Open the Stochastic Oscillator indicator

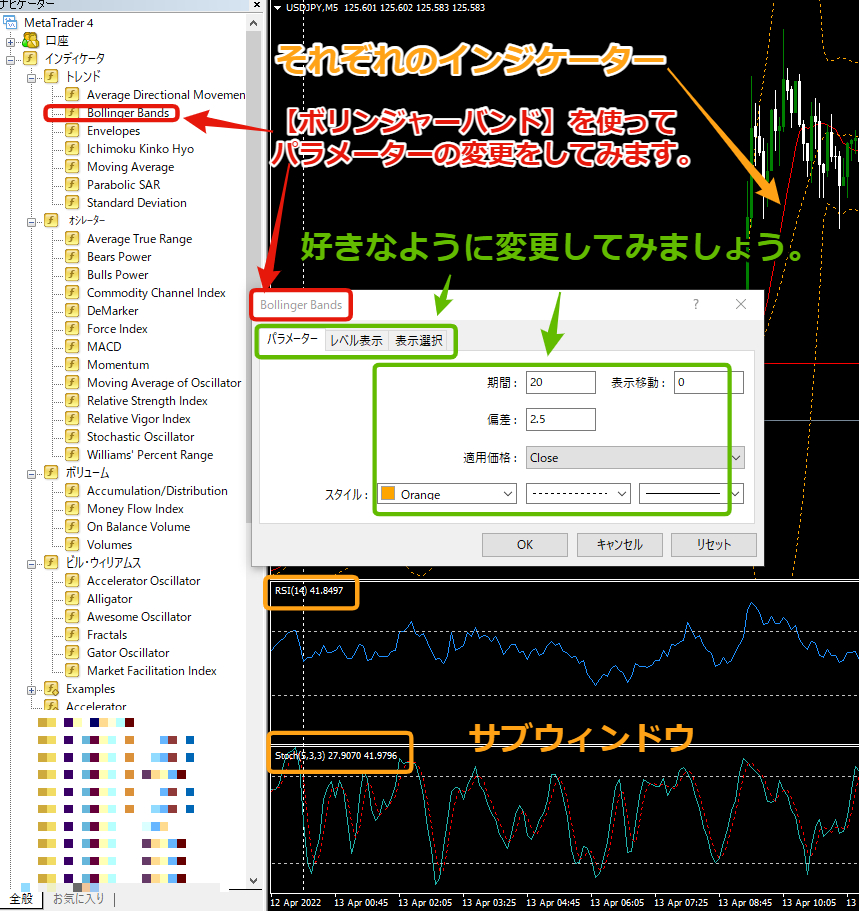tap(138, 436)
